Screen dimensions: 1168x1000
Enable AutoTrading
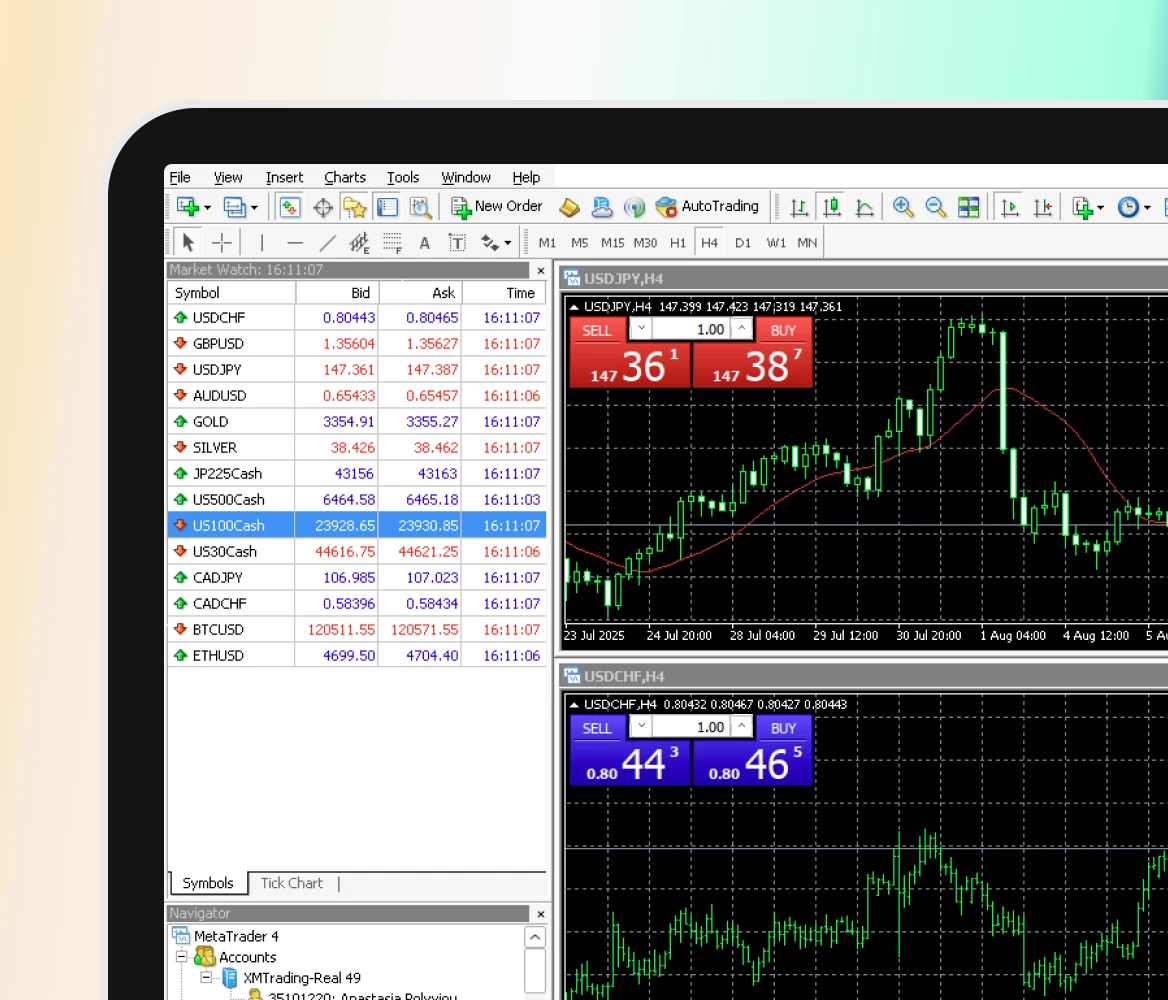(x=700, y=207)
